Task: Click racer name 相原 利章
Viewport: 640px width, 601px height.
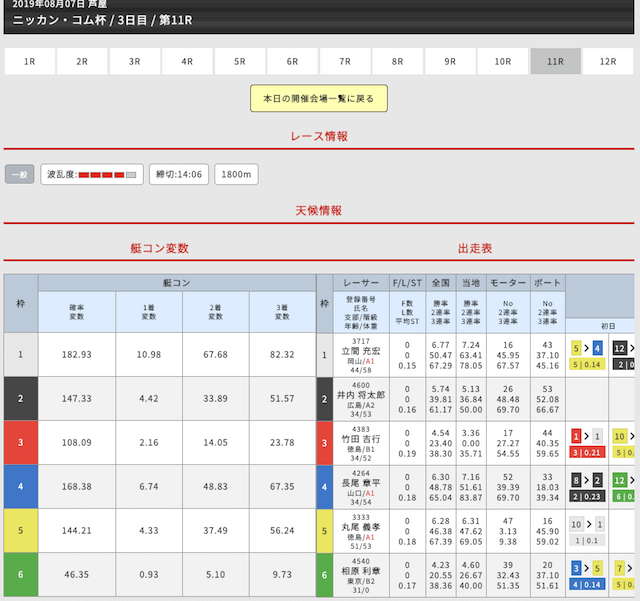Action: pyautogui.click(x=361, y=572)
